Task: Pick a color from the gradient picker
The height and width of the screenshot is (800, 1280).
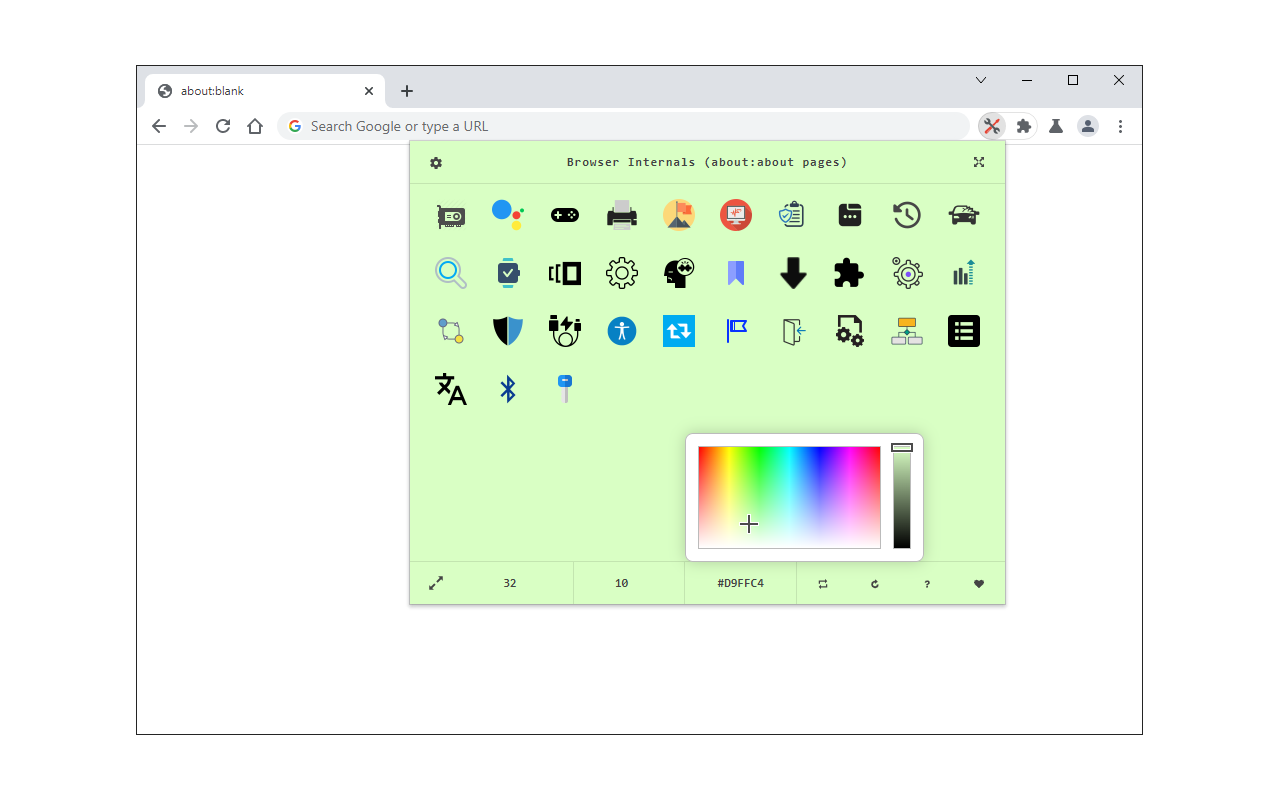Action: point(788,495)
